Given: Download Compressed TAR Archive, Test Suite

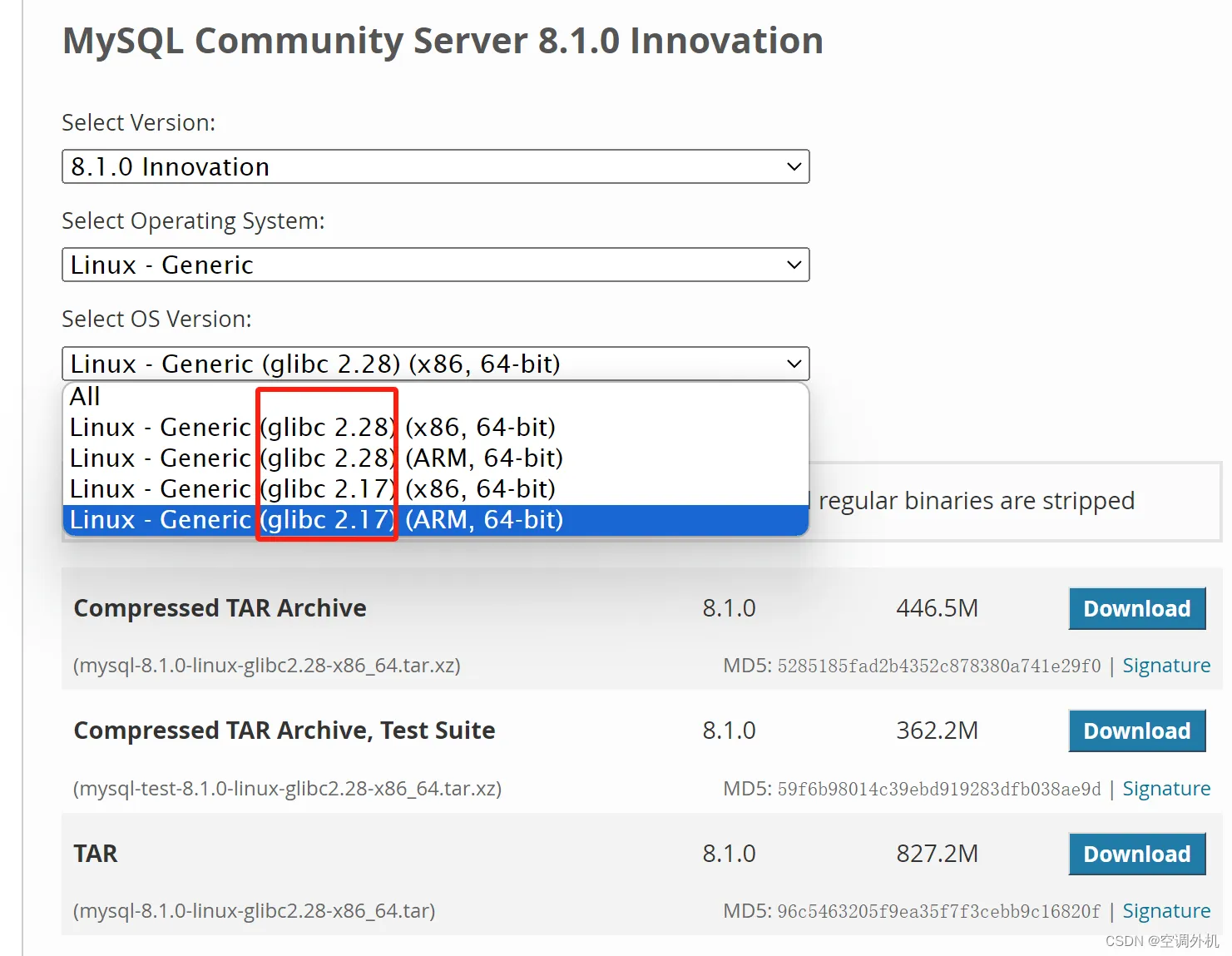Looking at the screenshot, I should 1136,731.
